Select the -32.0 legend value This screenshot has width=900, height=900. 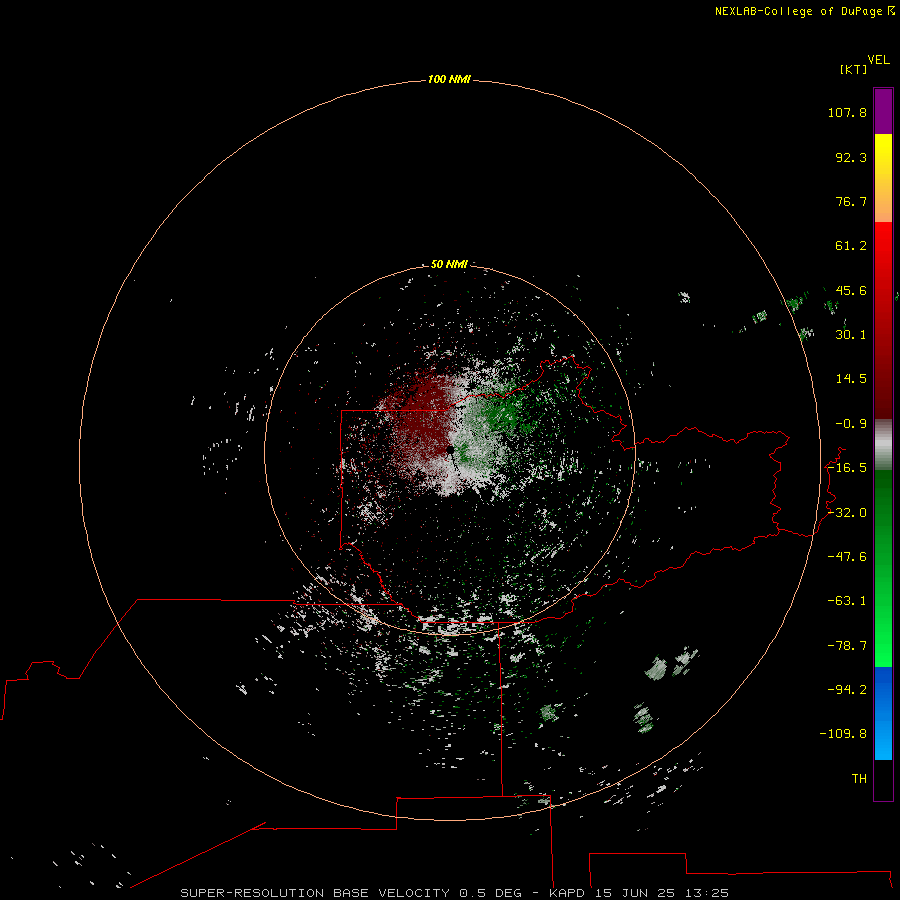coord(847,513)
